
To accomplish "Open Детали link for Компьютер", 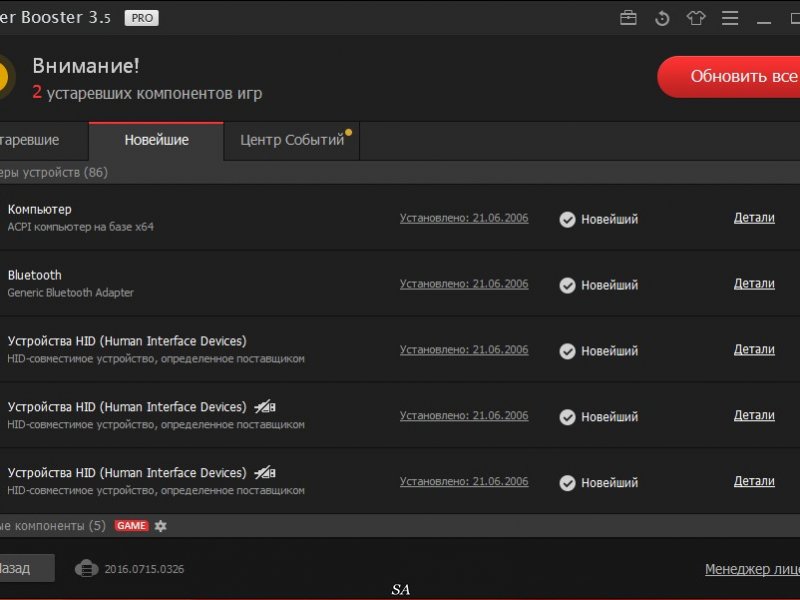I will [x=754, y=218].
